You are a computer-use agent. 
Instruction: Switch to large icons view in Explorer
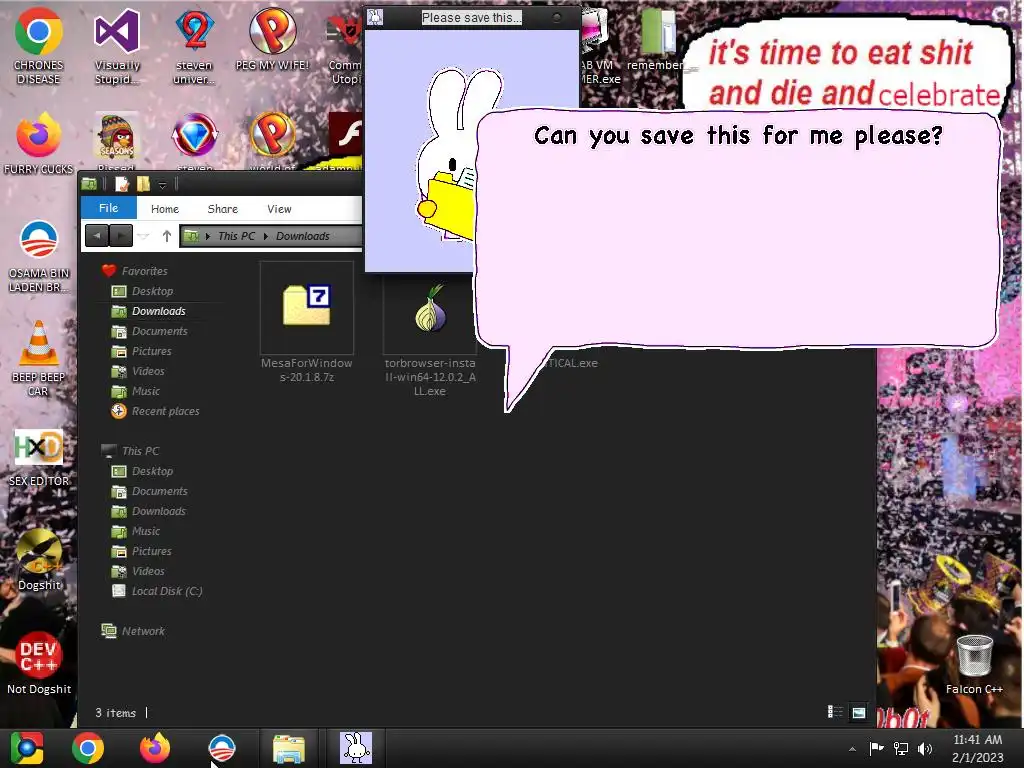point(859,712)
